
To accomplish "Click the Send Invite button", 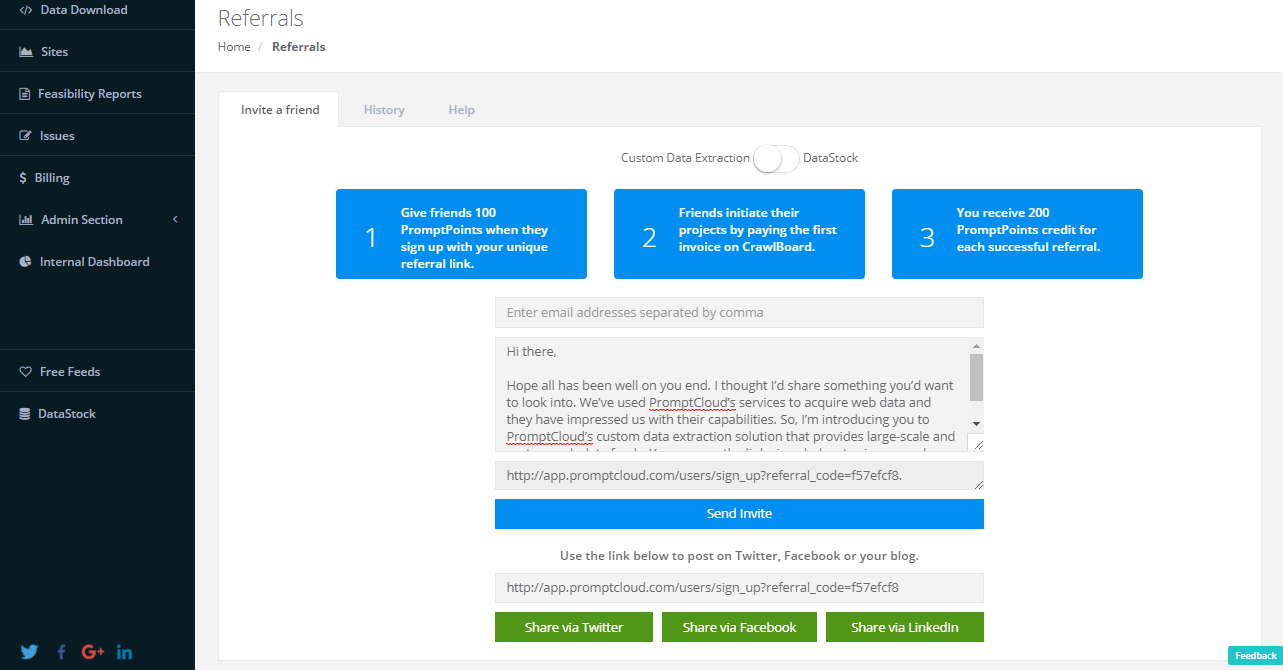I will 739,514.
